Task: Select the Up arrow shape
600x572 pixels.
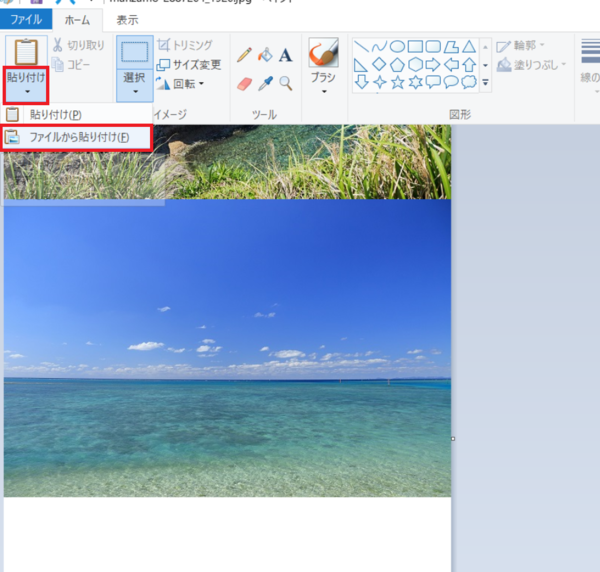Action: coord(469,65)
